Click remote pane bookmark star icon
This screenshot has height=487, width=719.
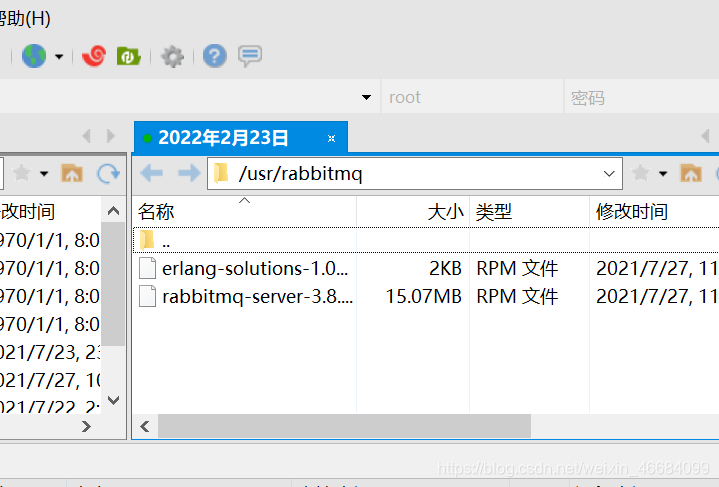[641, 173]
